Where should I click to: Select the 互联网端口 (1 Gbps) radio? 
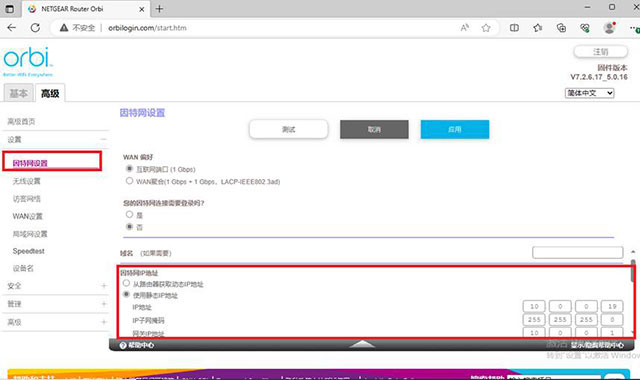click(x=129, y=169)
